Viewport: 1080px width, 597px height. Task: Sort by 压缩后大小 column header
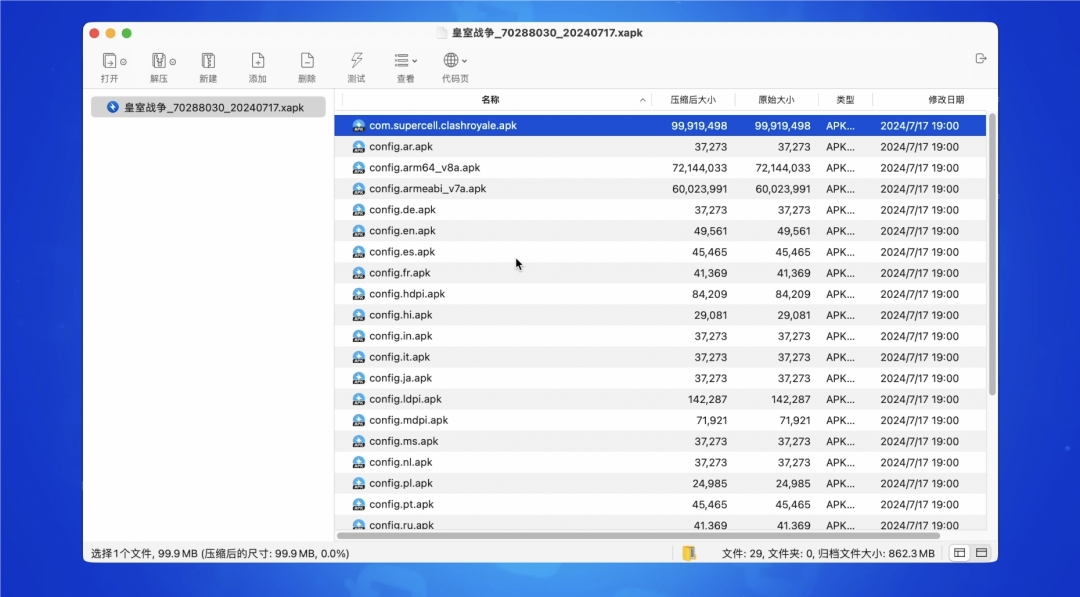693,100
